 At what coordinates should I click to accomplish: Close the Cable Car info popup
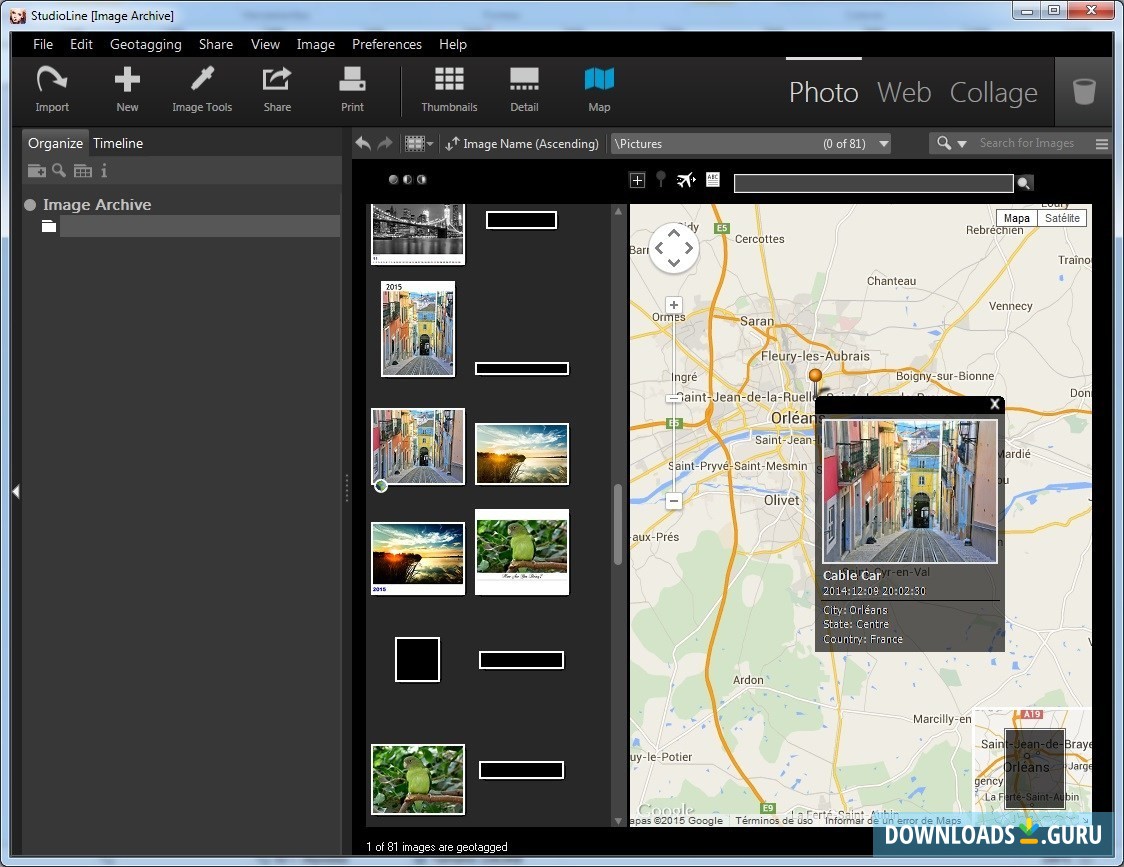994,405
